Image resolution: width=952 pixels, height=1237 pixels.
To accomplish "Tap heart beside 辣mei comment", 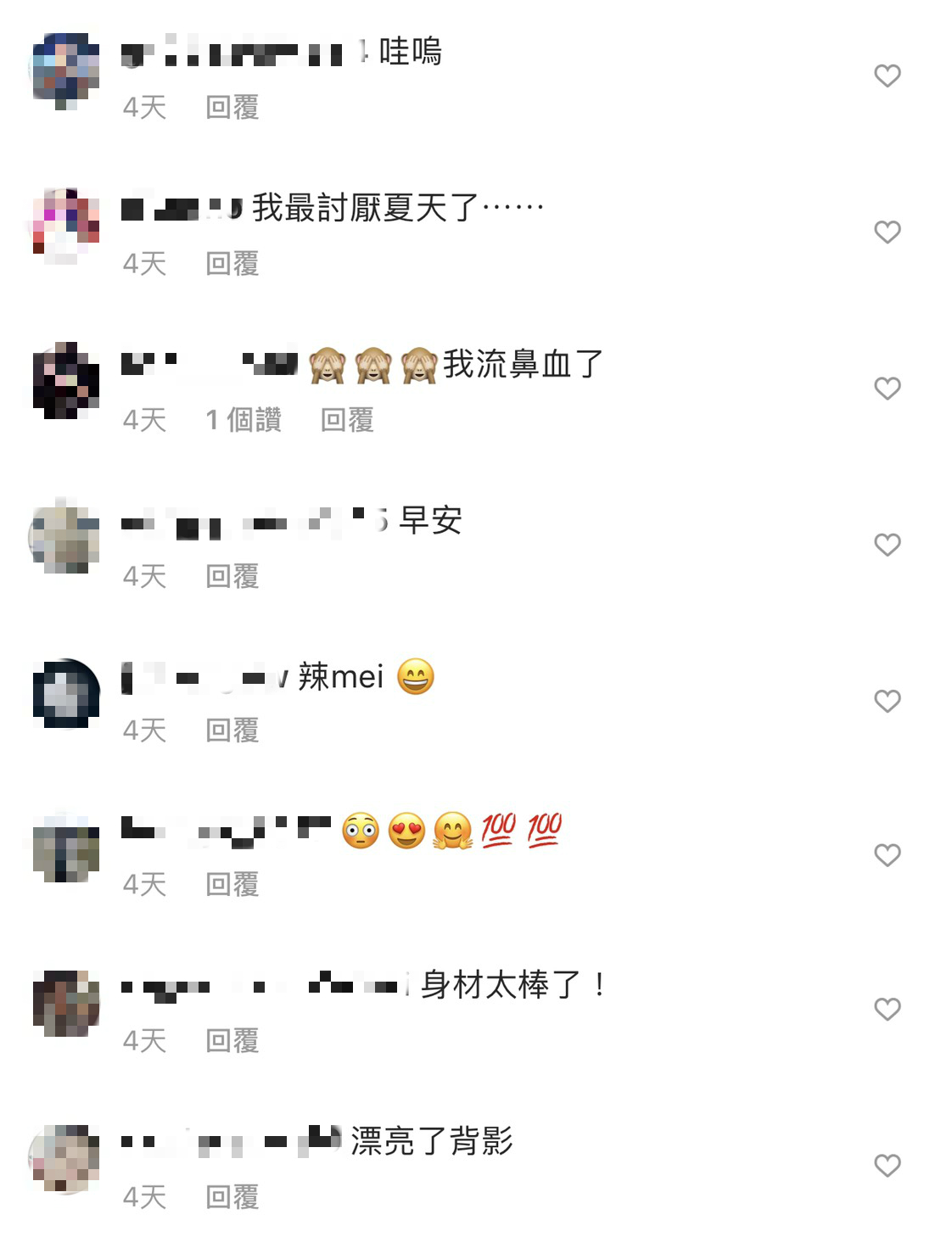I will 887,702.
